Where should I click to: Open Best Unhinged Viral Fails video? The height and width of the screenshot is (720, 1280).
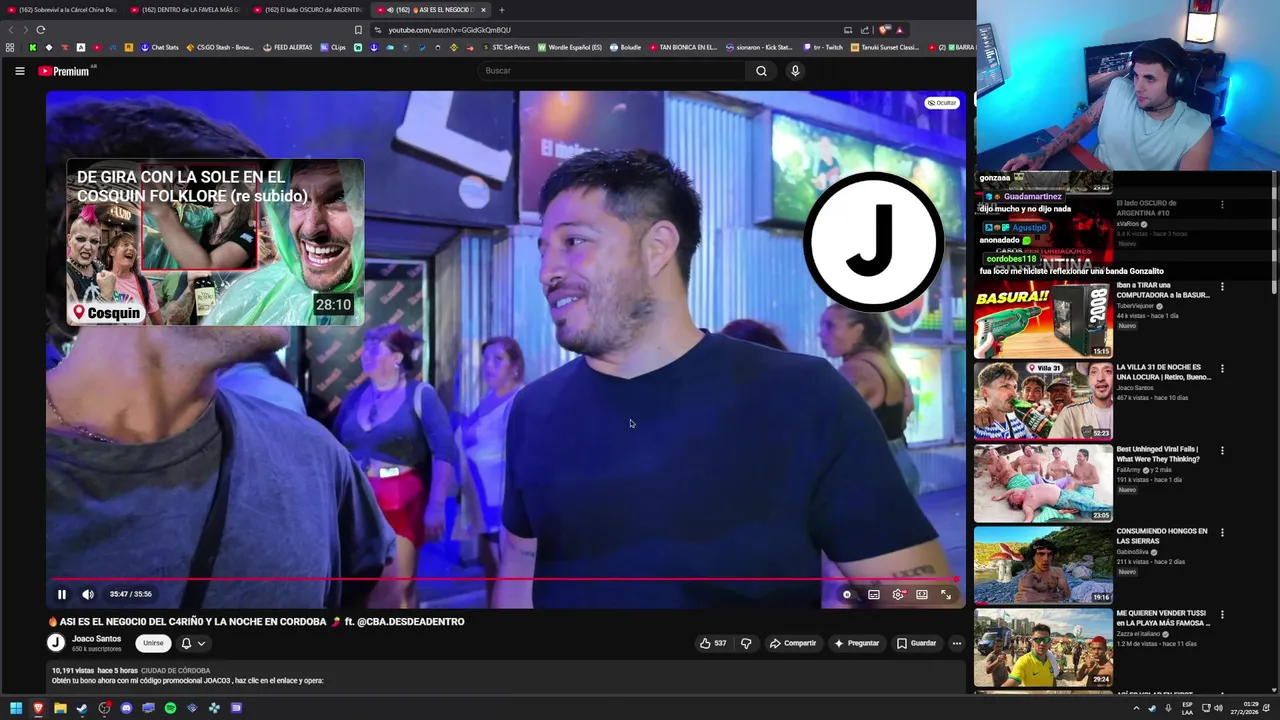[x=1043, y=483]
